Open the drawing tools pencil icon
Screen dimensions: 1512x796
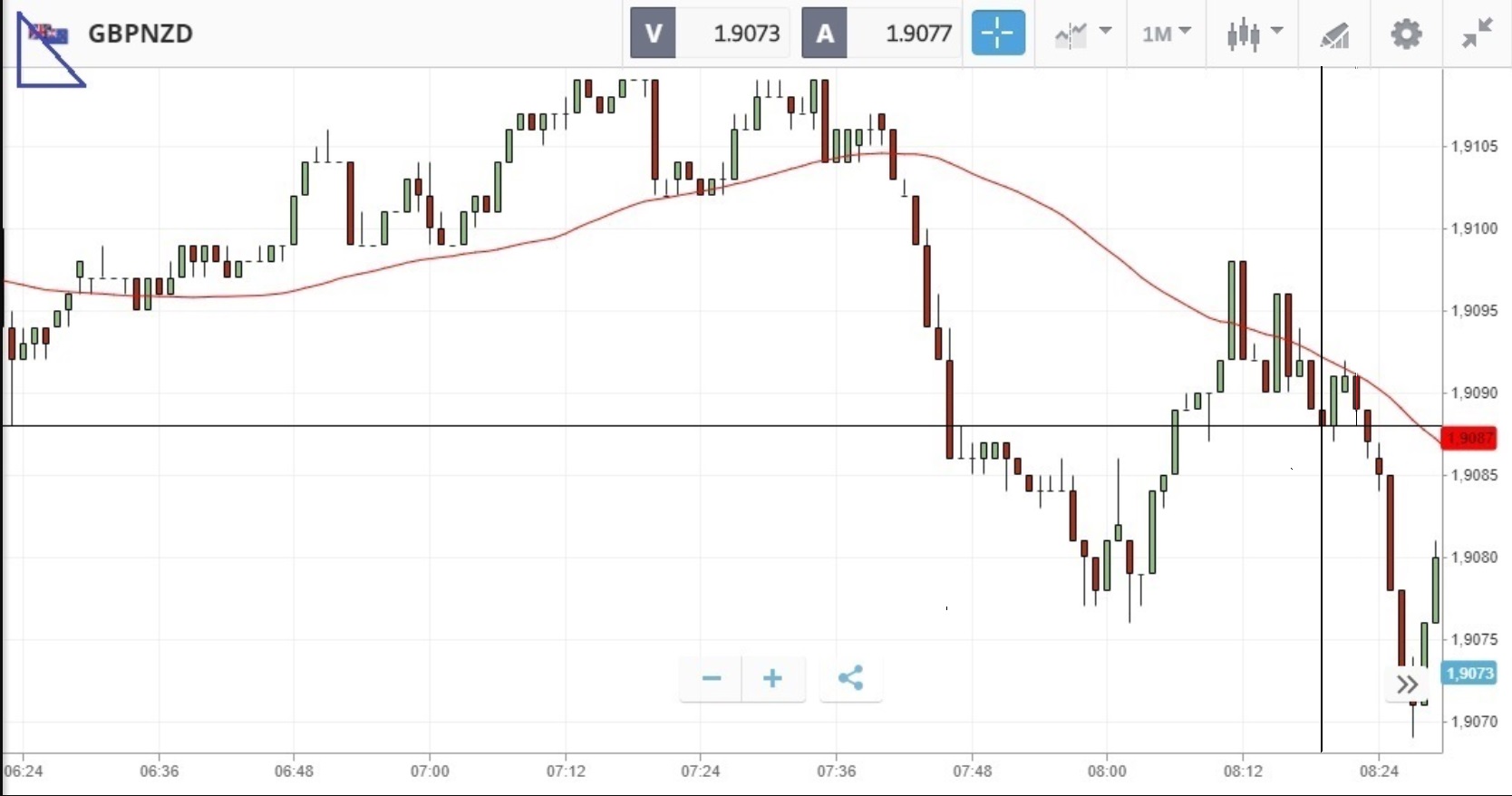coord(1334,34)
